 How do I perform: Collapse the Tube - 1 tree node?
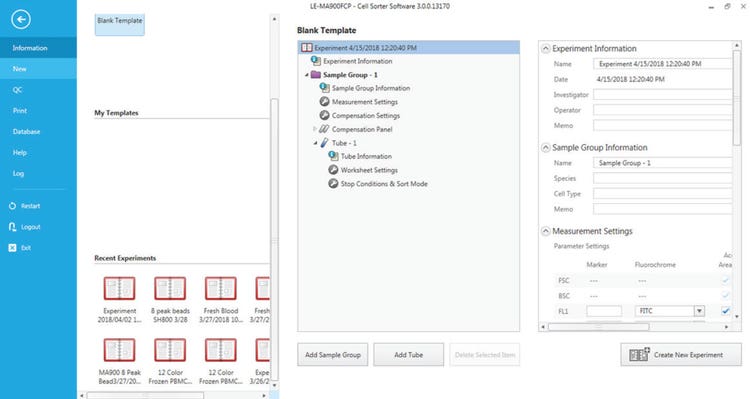(315, 143)
